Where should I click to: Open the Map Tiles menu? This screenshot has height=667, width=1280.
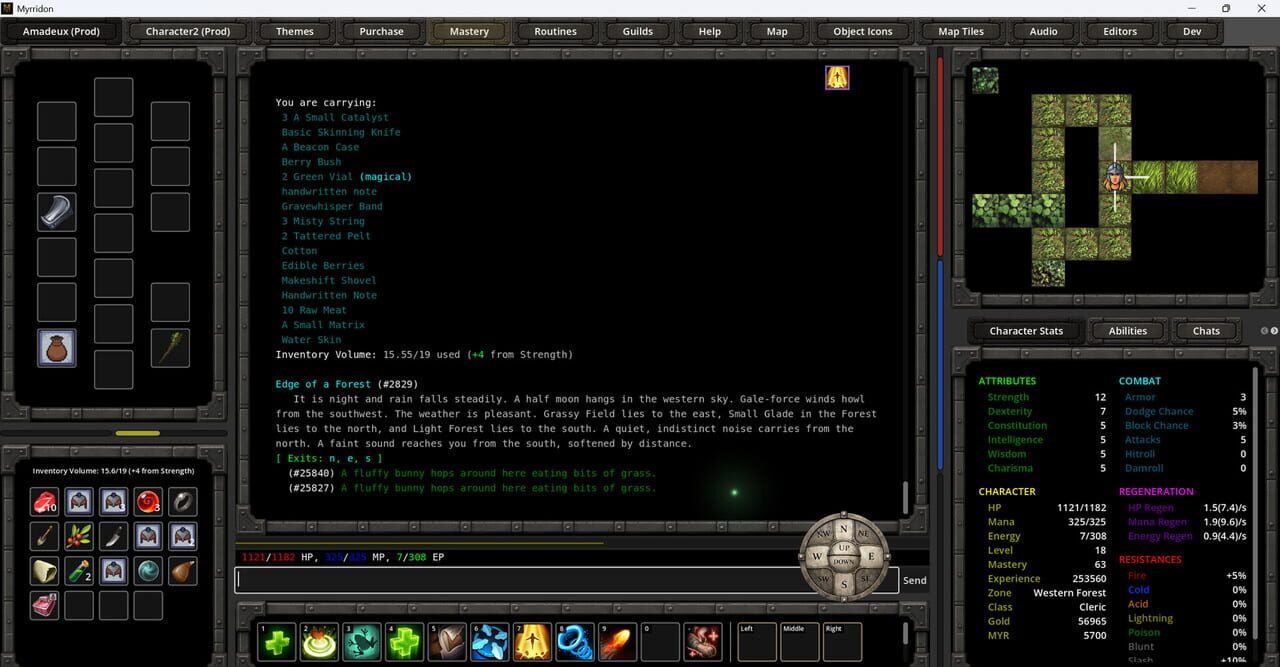961,31
